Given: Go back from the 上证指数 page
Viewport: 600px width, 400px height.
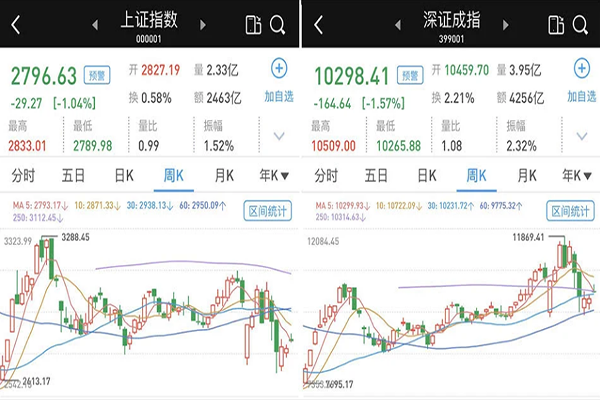Looking at the screenshot, I should coord(17,24).
